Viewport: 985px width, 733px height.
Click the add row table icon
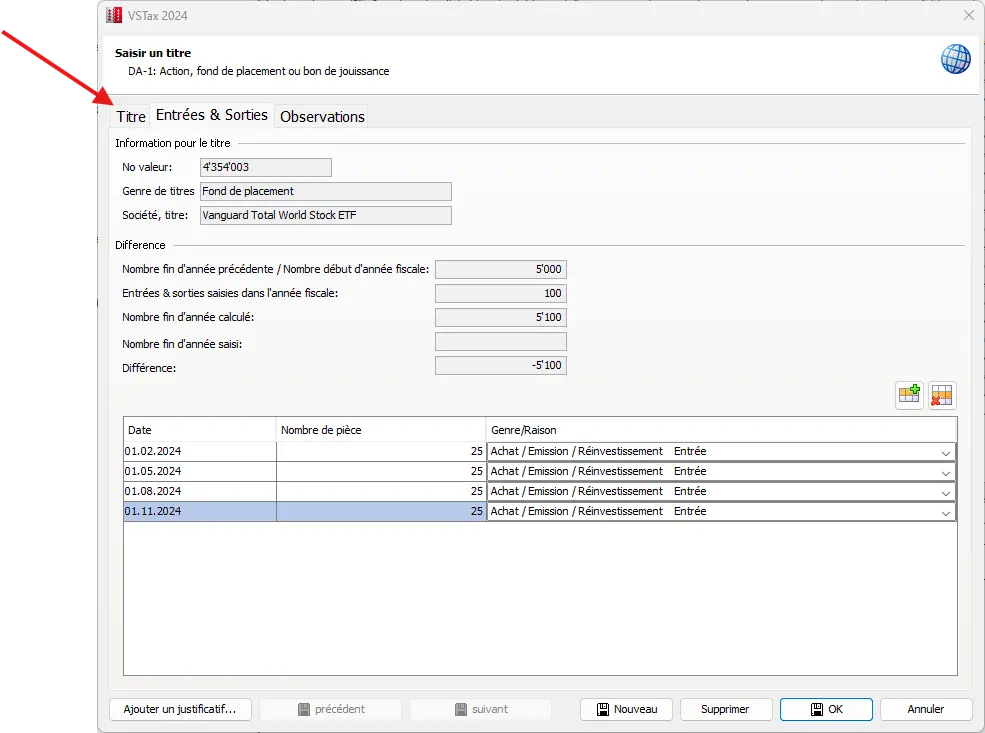(908, 395)
